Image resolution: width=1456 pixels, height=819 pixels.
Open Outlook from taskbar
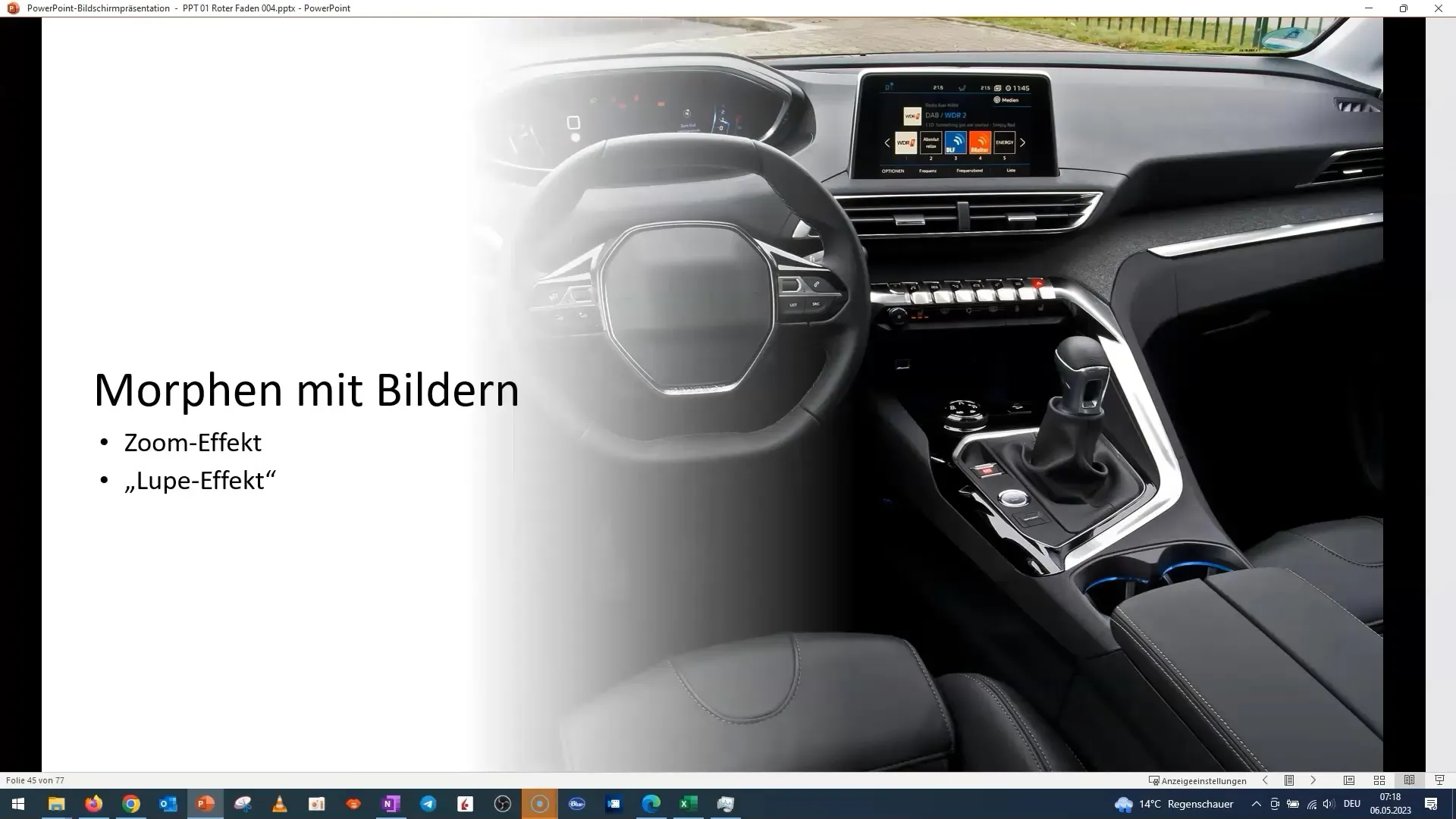(x=168, y=804)
